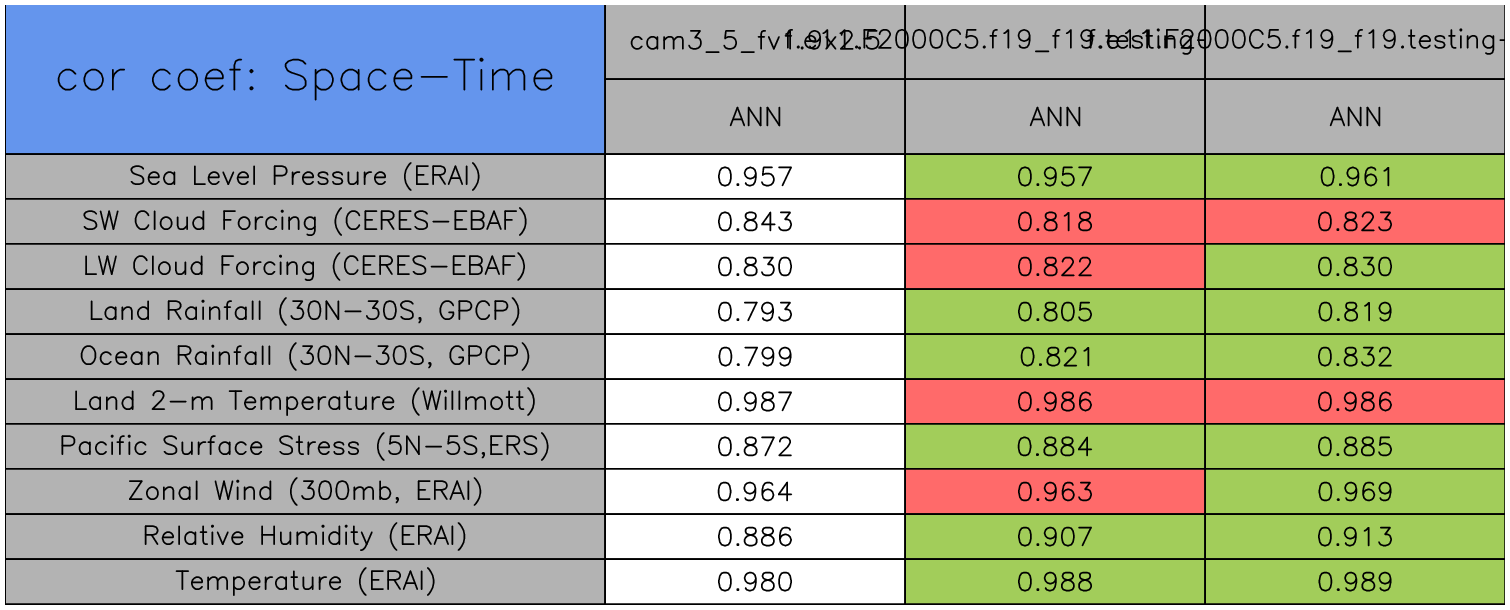
Task: Click the Sea Level Pressure (ERAI) row label
Action: click(x=305, y=177)
